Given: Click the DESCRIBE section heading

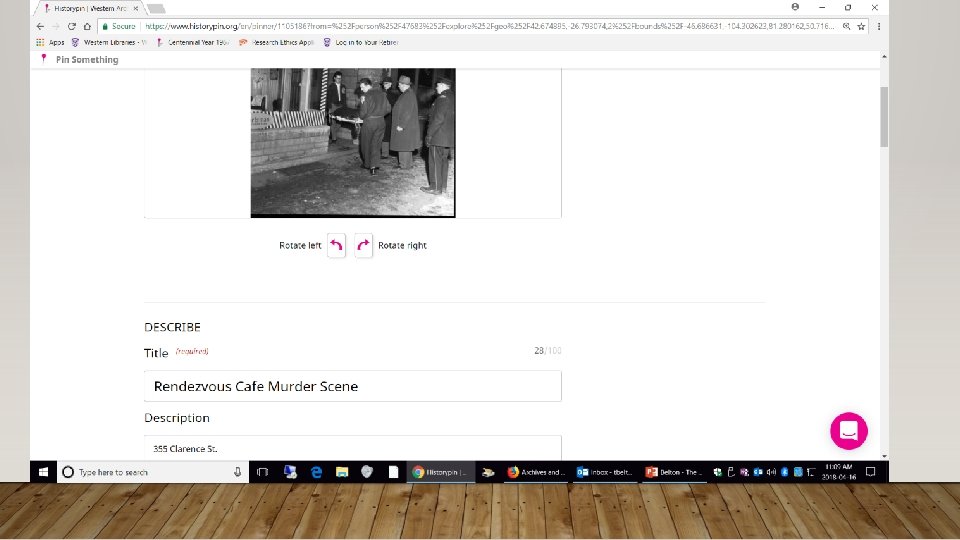Looking at the screenshot, I should pyautogui.click(x=172, y=327).
